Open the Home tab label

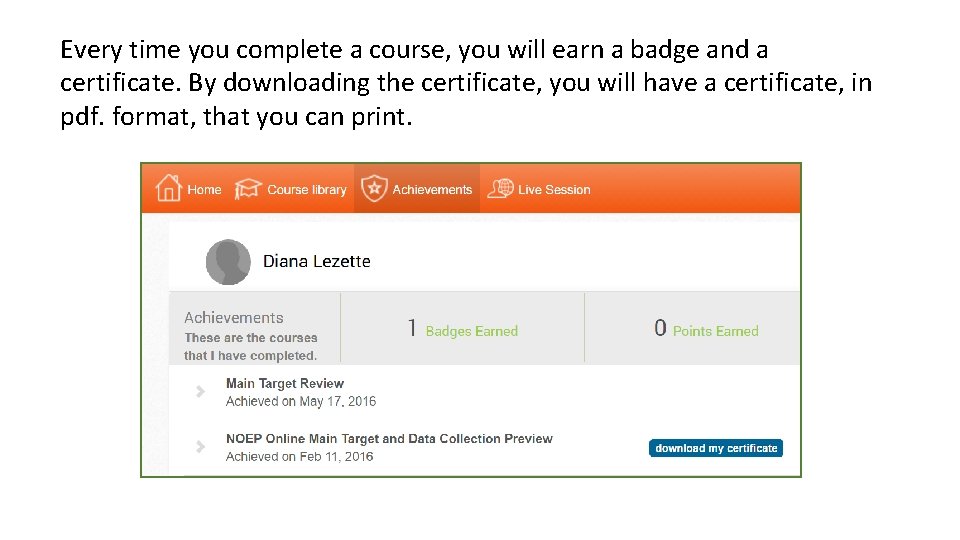204,189
